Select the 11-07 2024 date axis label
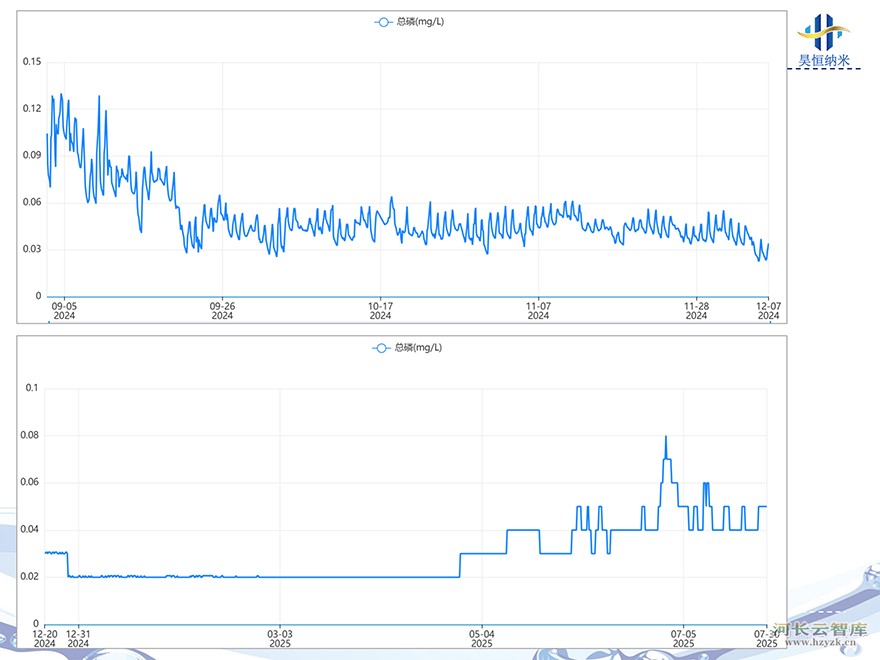 pos(538,311)
